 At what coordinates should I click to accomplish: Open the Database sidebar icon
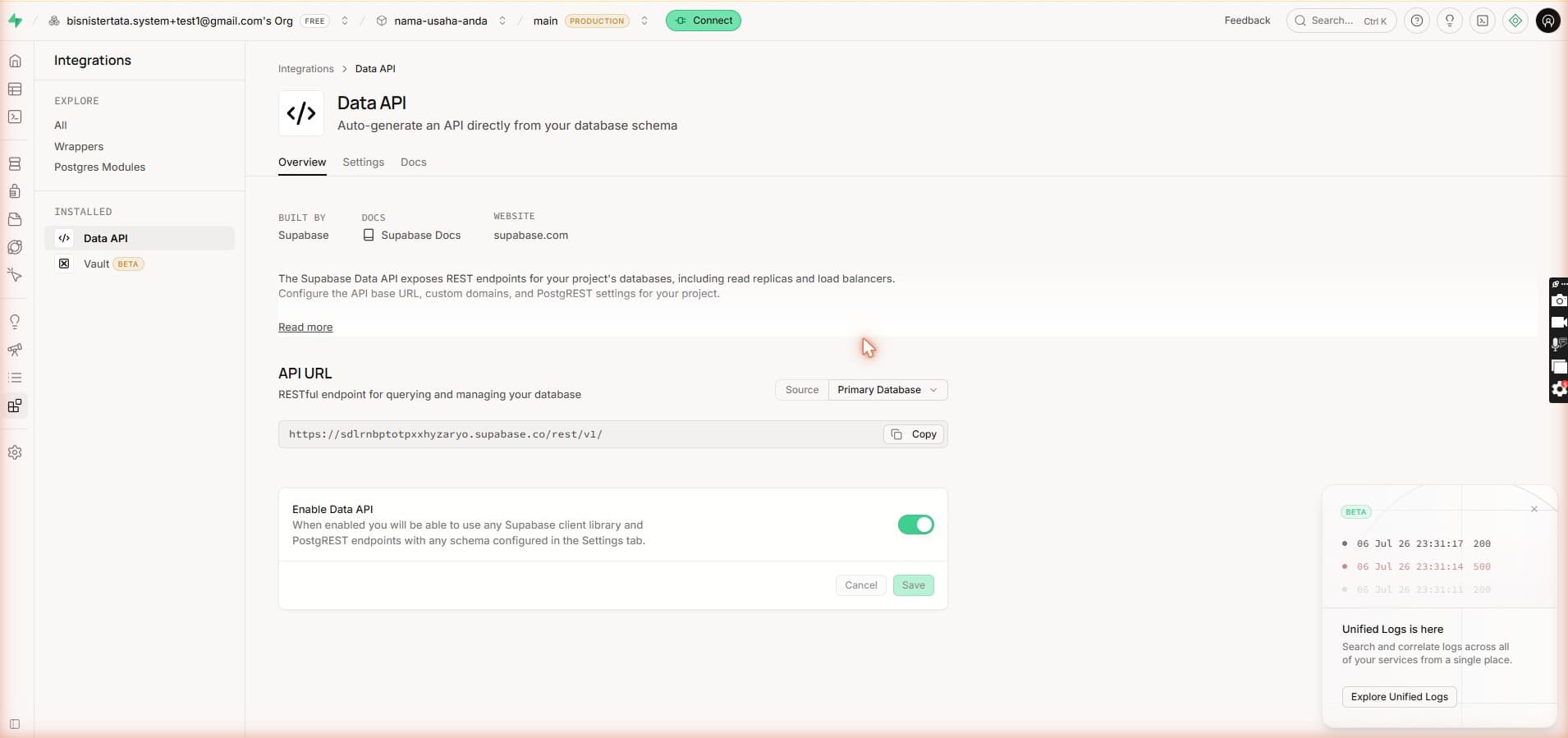(x=15, y=164)
